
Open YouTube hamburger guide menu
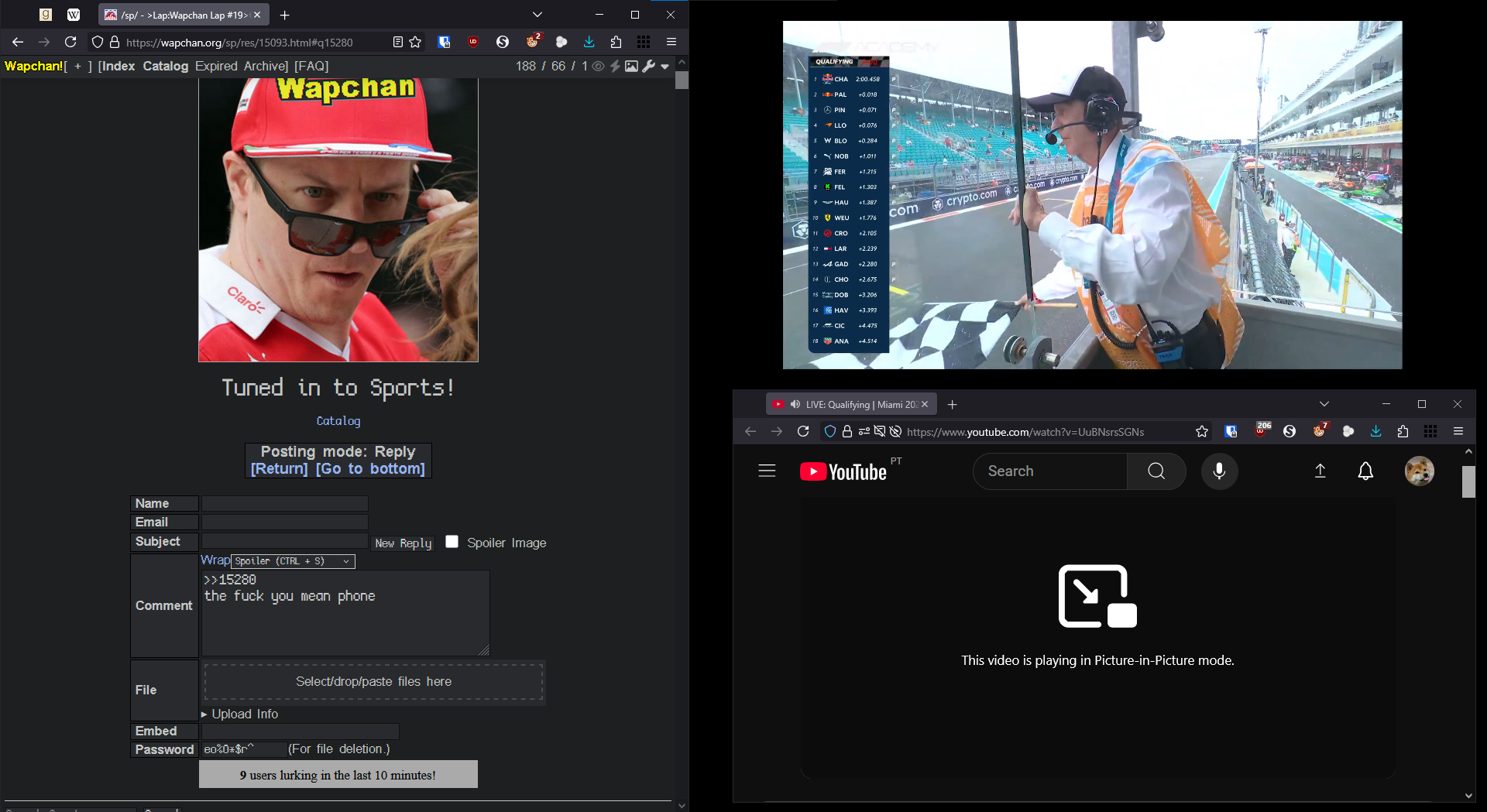[767, 471]
